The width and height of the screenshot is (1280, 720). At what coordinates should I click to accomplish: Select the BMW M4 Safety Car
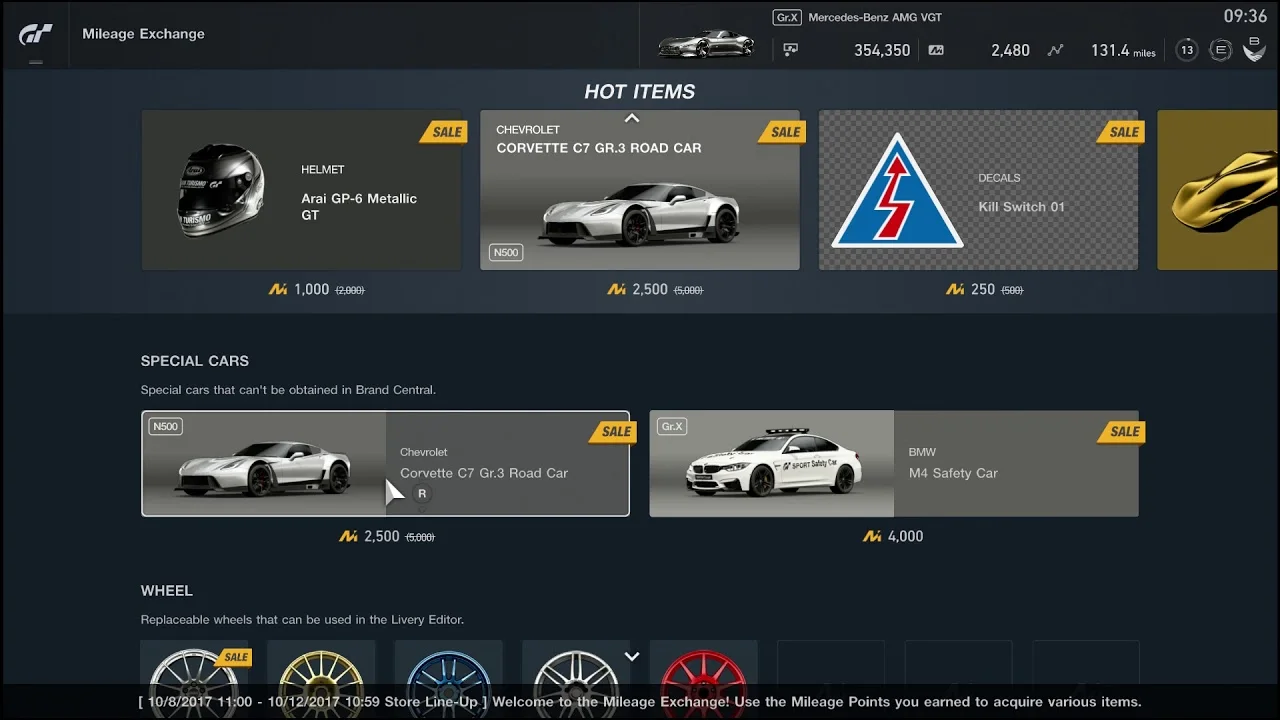coord(894,464)
